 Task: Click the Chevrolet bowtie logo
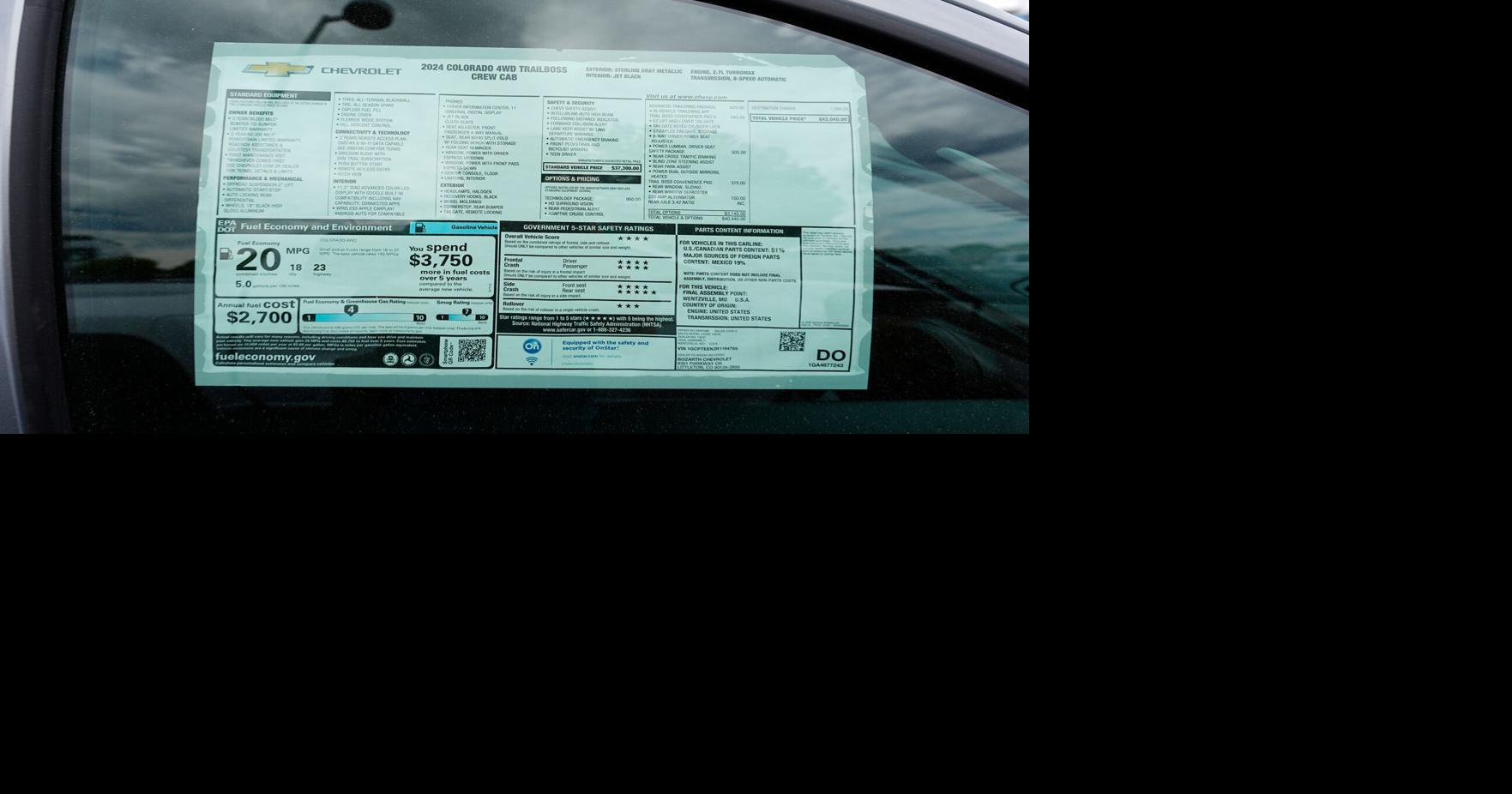(277, 70)
